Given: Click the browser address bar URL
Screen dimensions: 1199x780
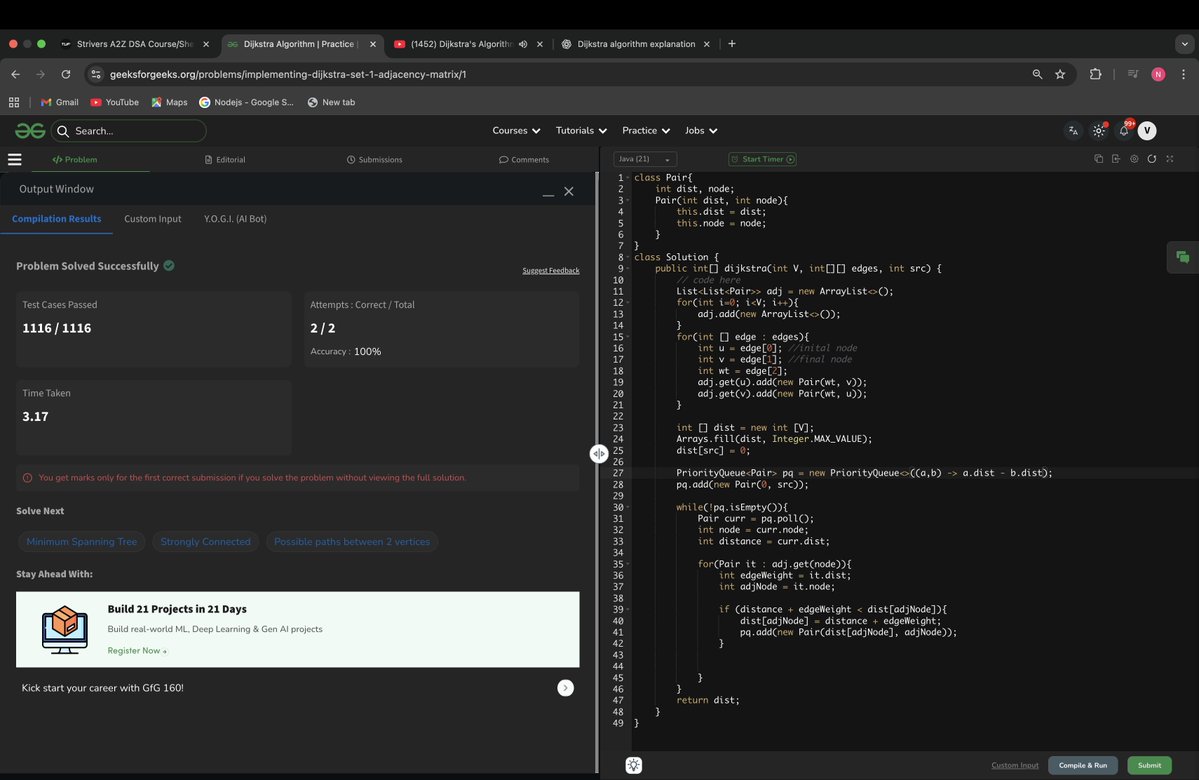Looking at the screenshot, I should [288, 74].
